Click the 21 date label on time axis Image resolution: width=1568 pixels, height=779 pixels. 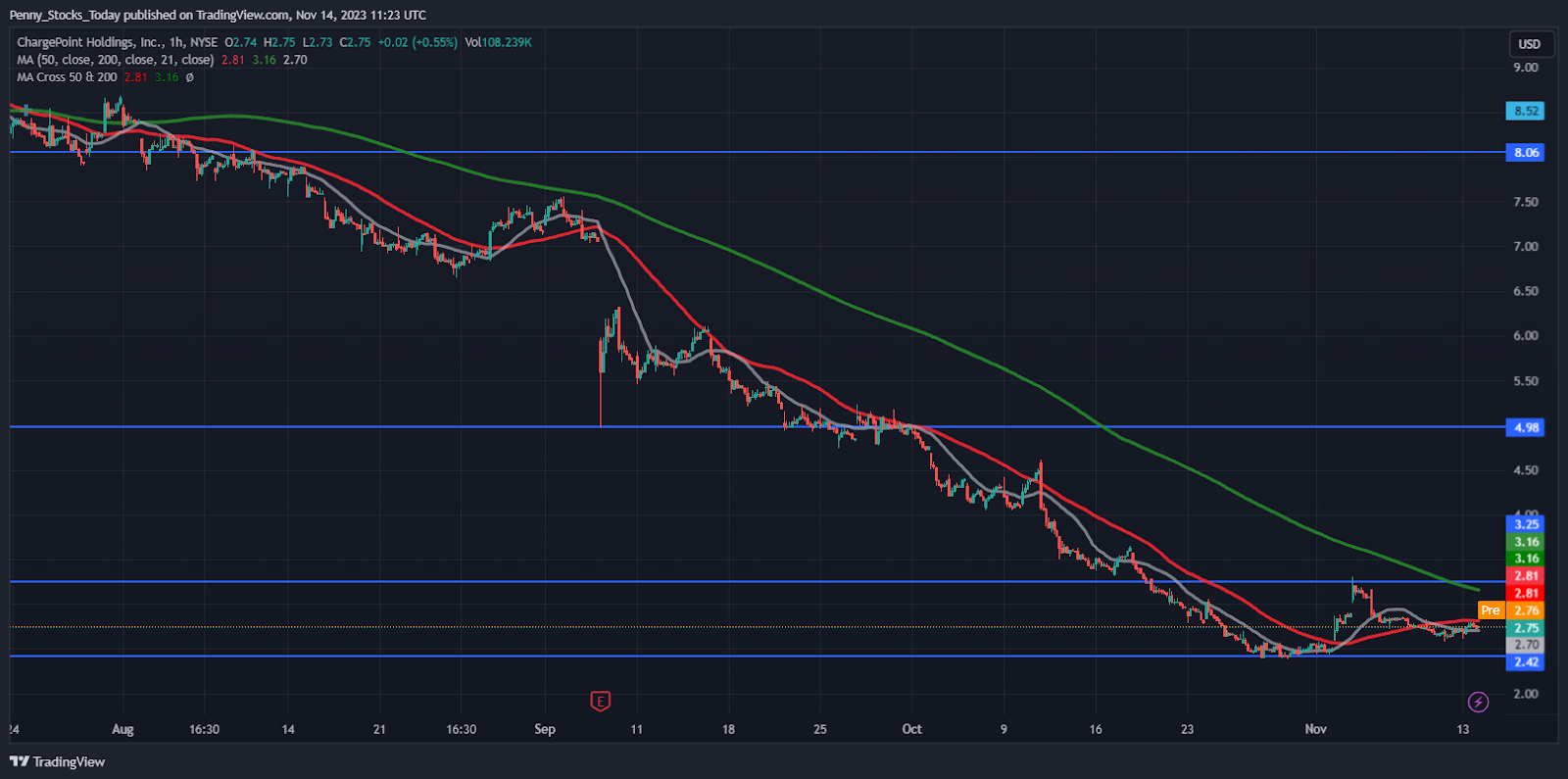[x=379, y=729]
